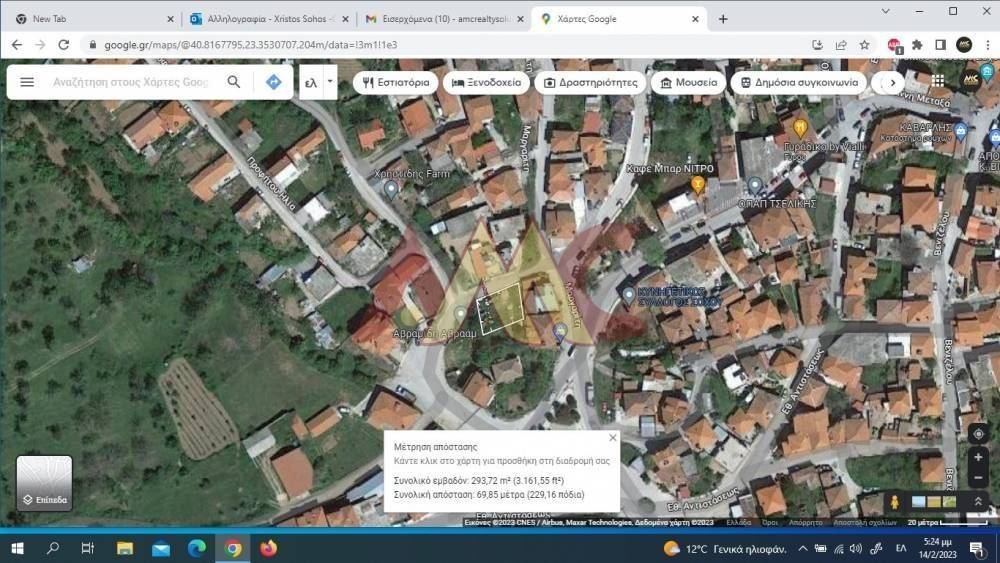Open Directions with the blue arrow icon
This screenshot has width=1000, height=563.
[x=273, y=82]
